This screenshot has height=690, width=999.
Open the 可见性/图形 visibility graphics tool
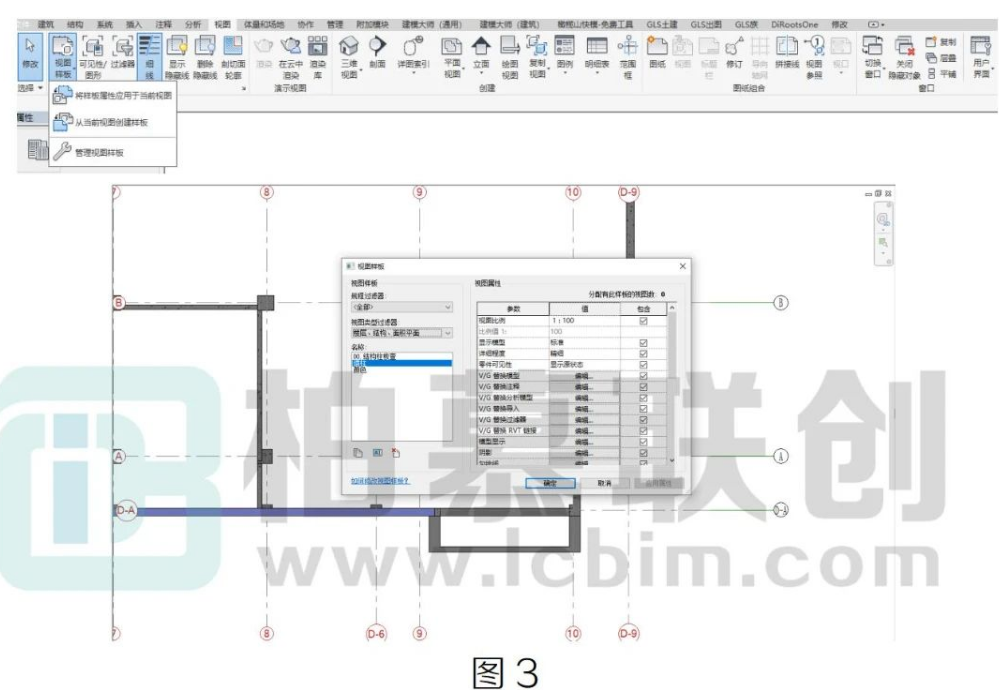tap(93, 56)
